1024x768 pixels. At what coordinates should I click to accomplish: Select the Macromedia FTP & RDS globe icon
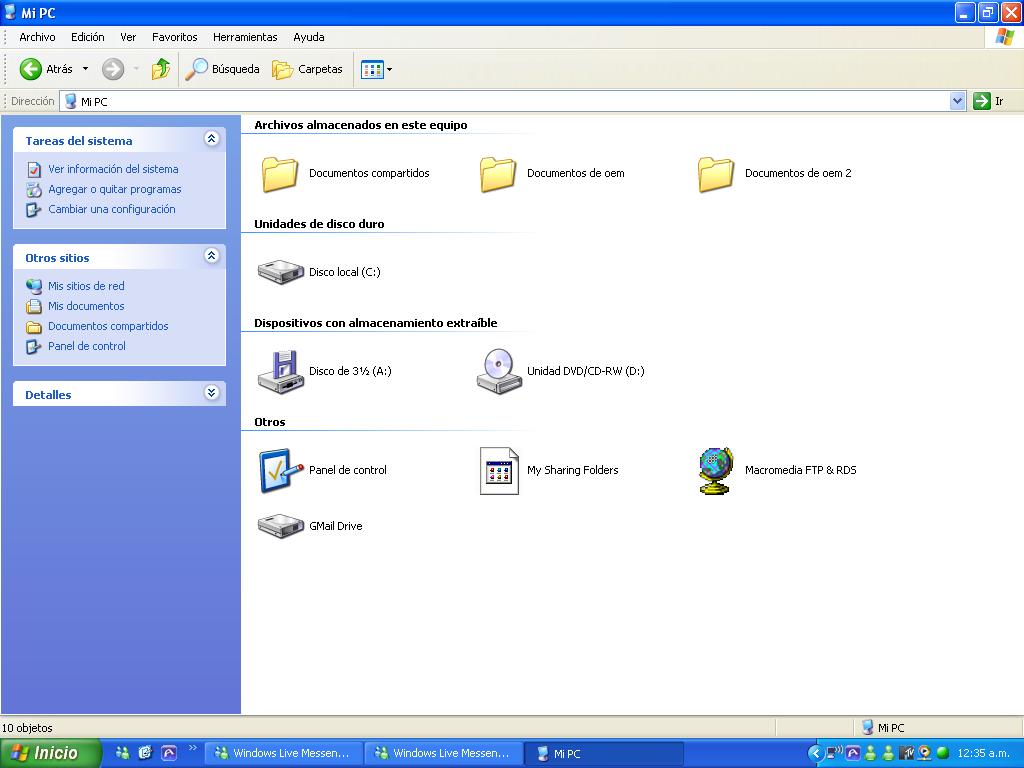[716, 470]
